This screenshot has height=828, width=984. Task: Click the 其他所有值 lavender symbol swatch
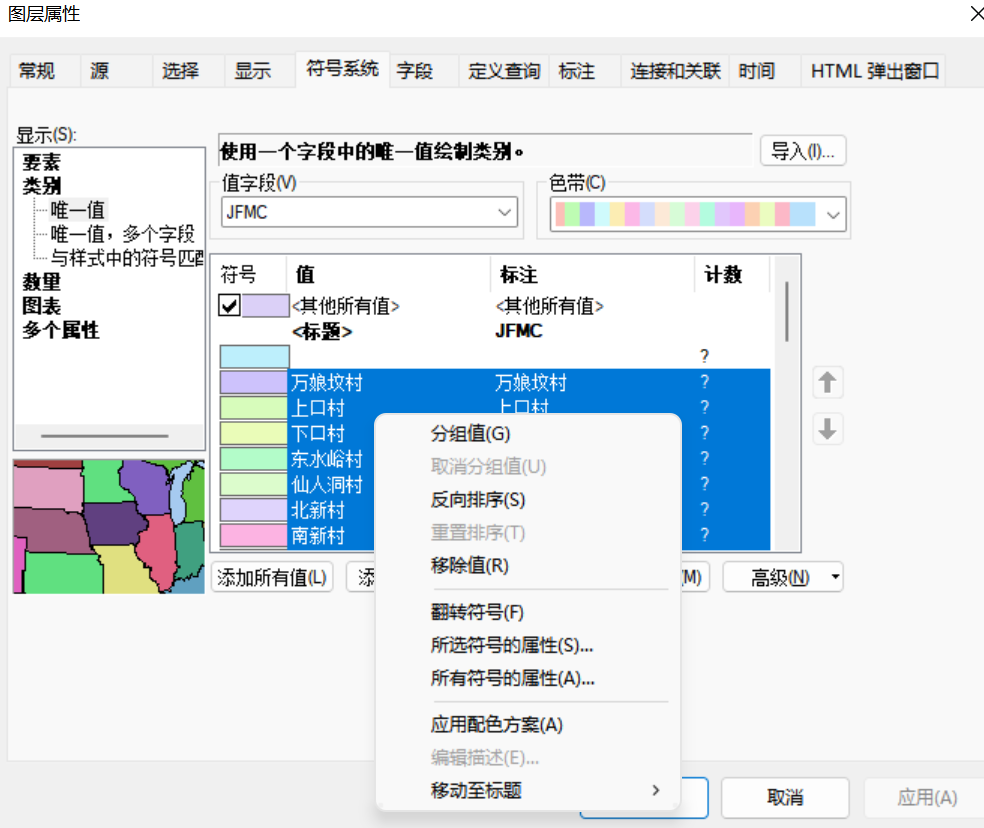coord(265,306)
